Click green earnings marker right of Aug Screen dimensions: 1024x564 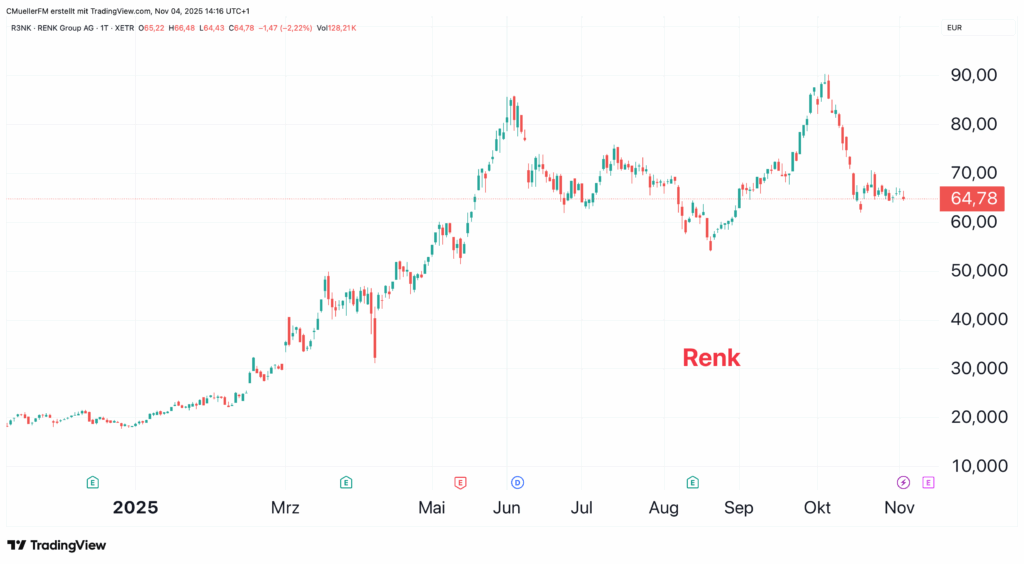(x=692, y=482)
